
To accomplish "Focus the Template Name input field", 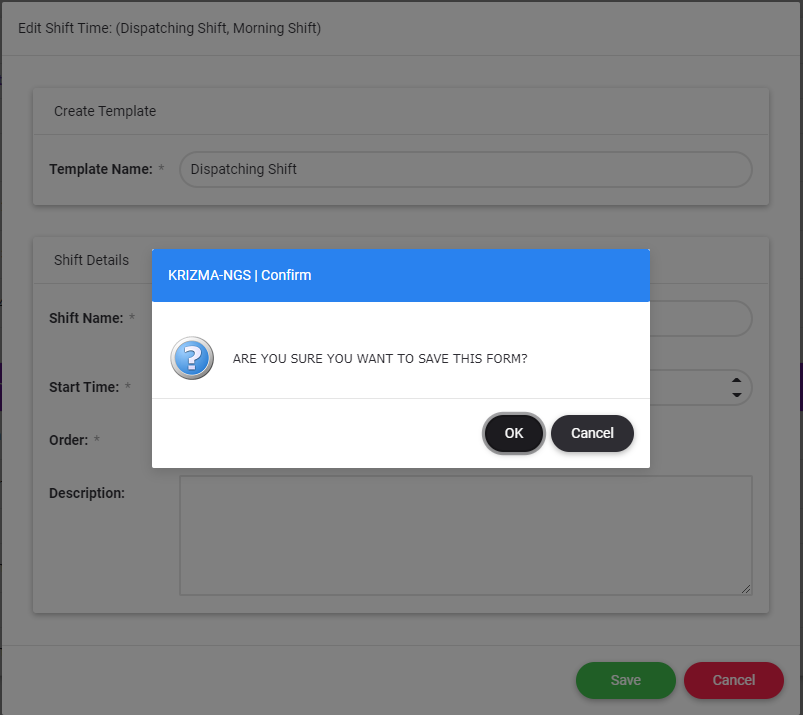I will pos(465,169).
